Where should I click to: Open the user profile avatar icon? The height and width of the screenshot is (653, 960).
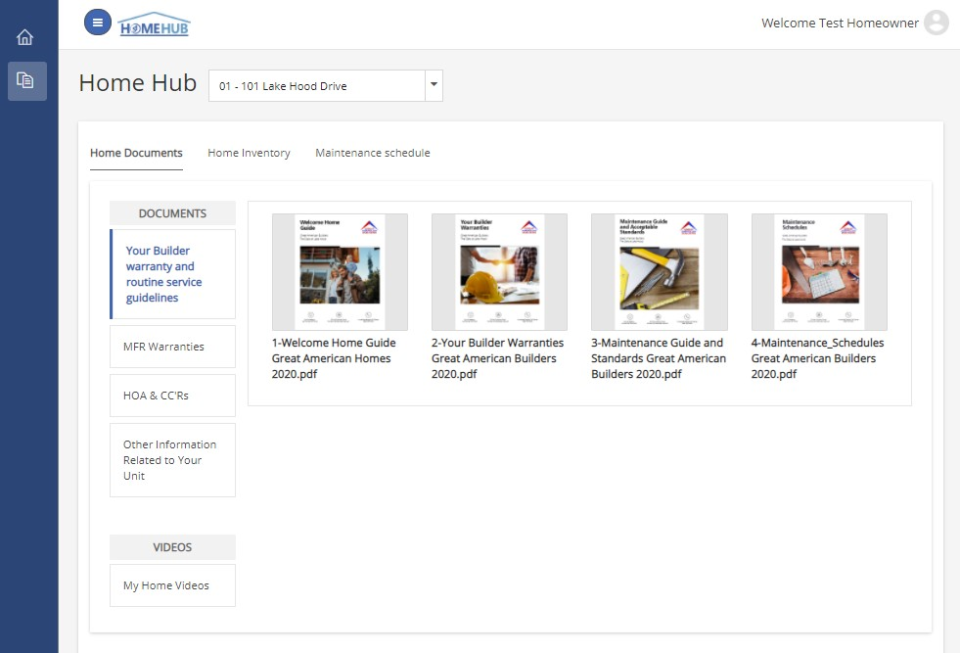pos(936,22)
